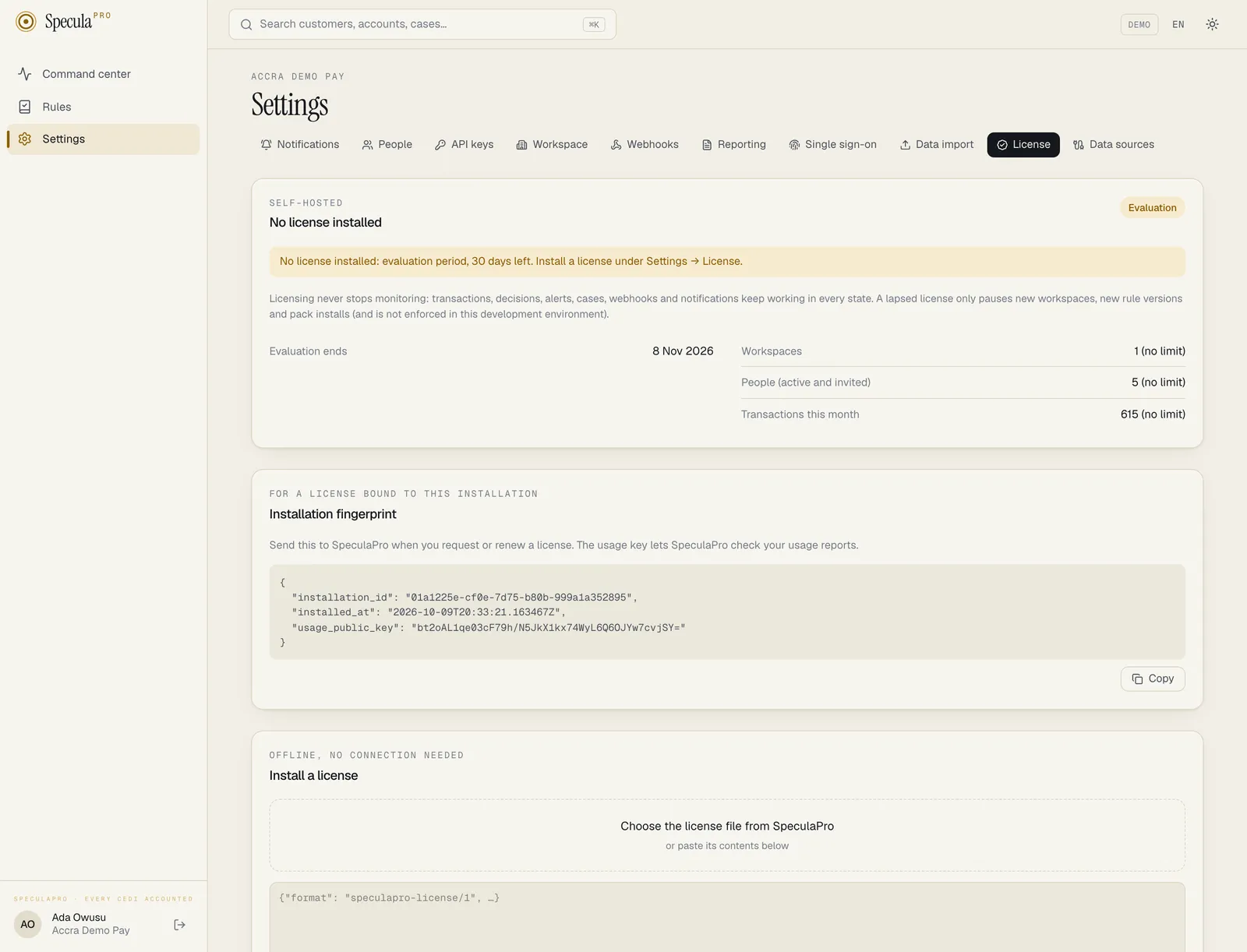1247x952 pixels.
Task: Click the bell icon on Notifications tab
Action: [x=267, y=145]
